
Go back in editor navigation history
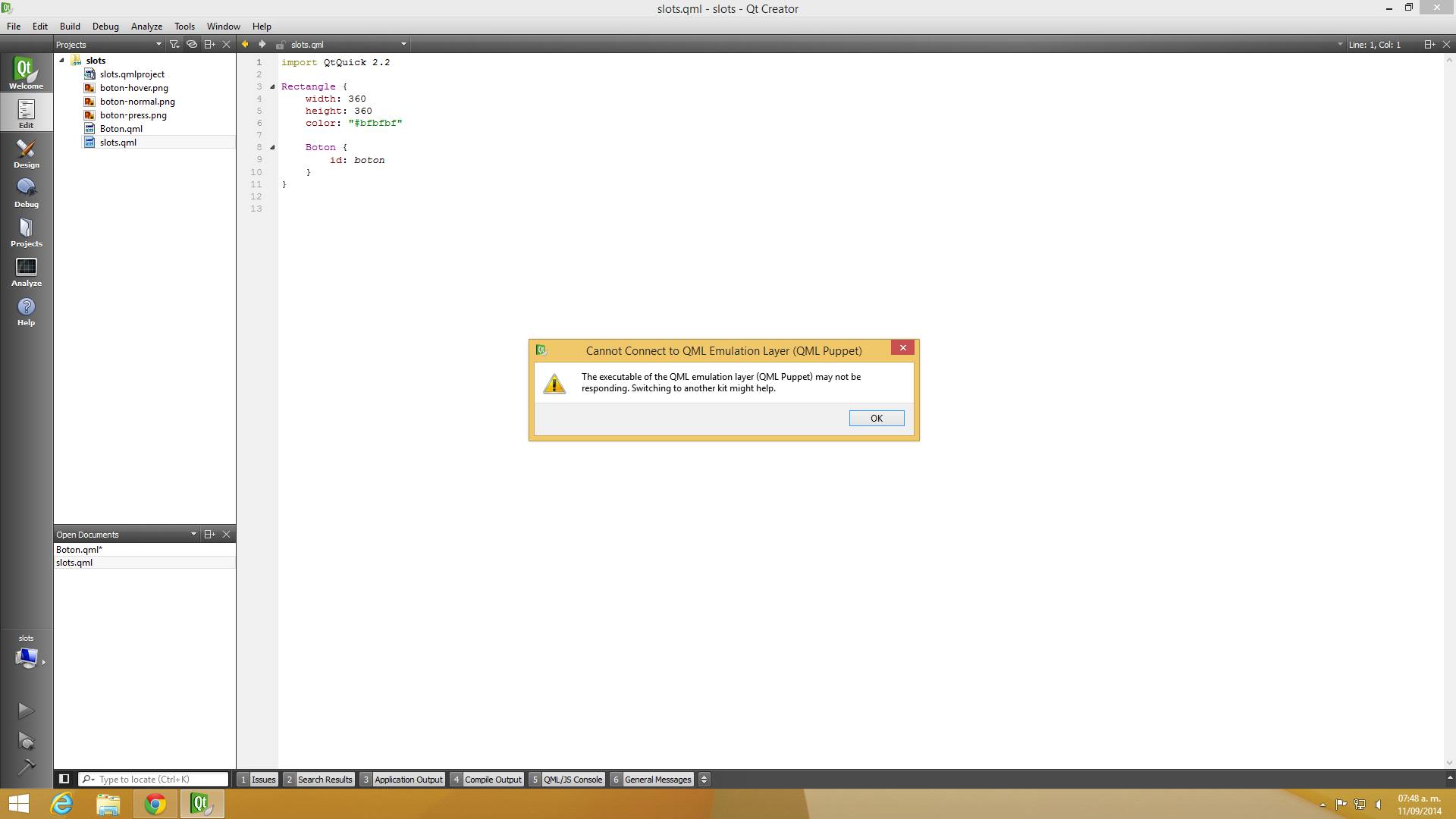(245, 44)
